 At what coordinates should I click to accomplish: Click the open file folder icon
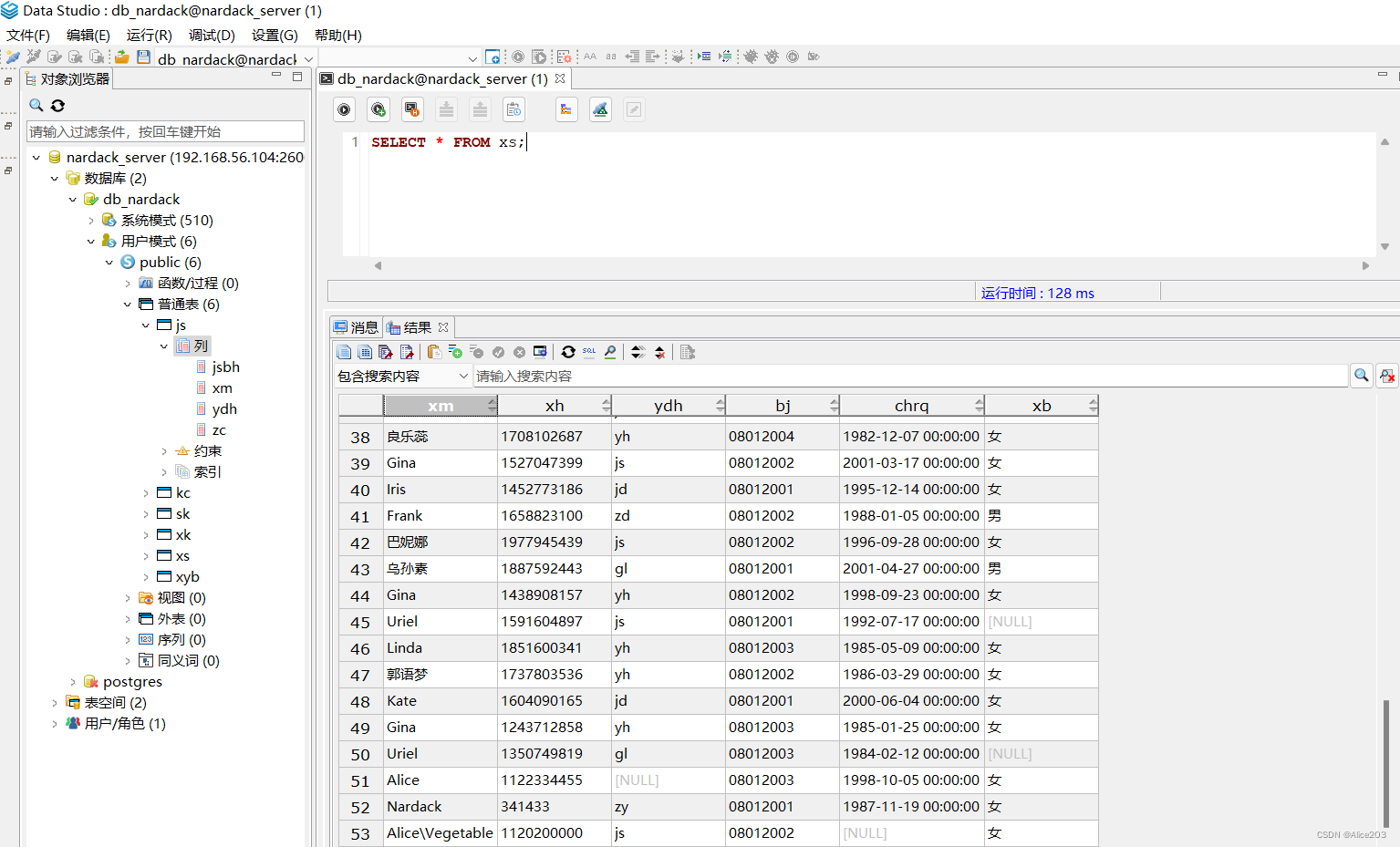pos(121,57)
